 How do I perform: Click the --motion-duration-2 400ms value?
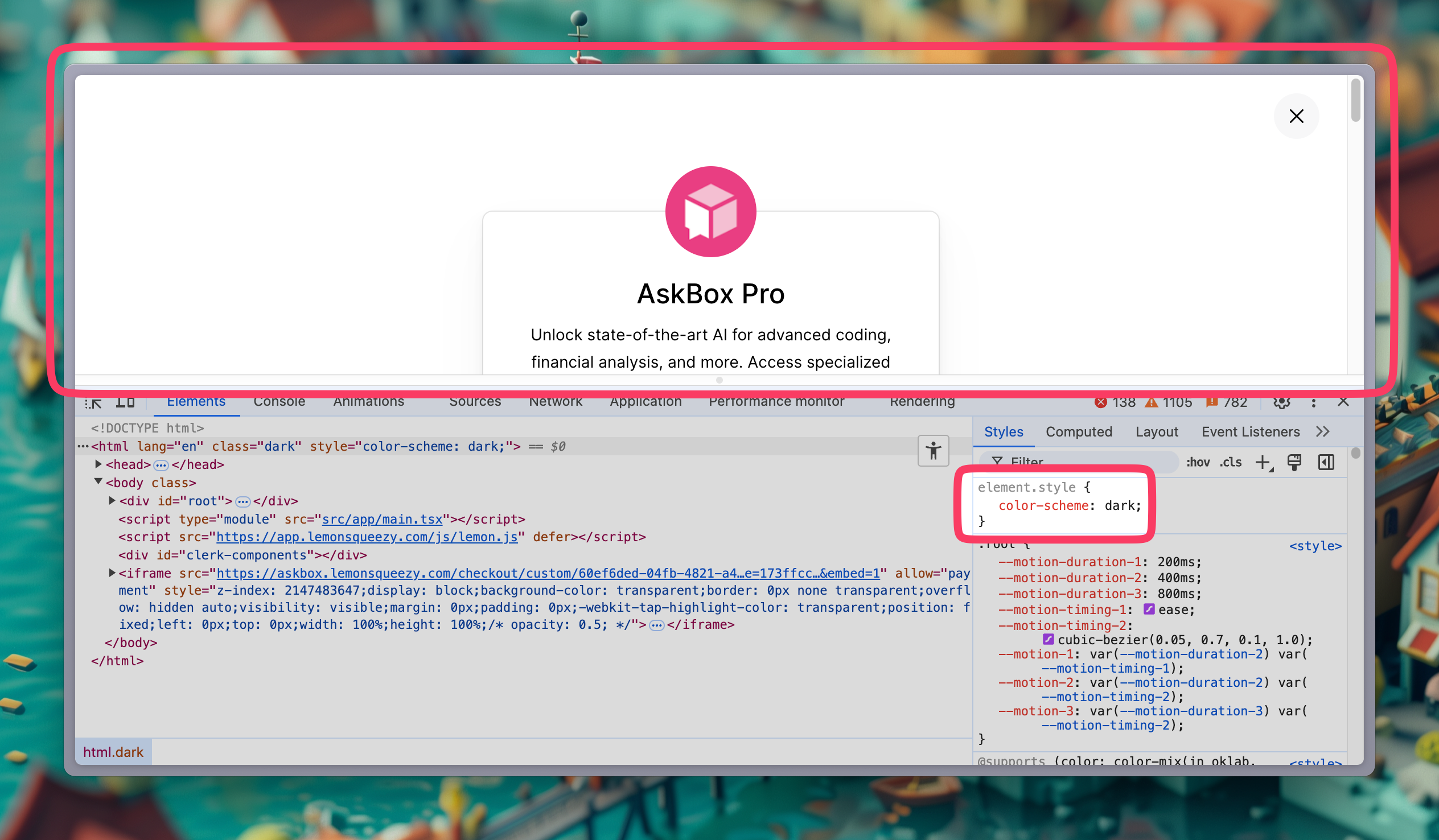pos(1177,578)
